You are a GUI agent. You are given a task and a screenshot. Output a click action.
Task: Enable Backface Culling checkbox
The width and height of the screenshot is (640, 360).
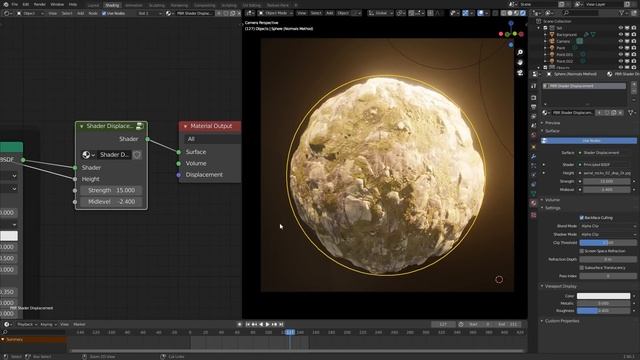click(x=582, y=218)
